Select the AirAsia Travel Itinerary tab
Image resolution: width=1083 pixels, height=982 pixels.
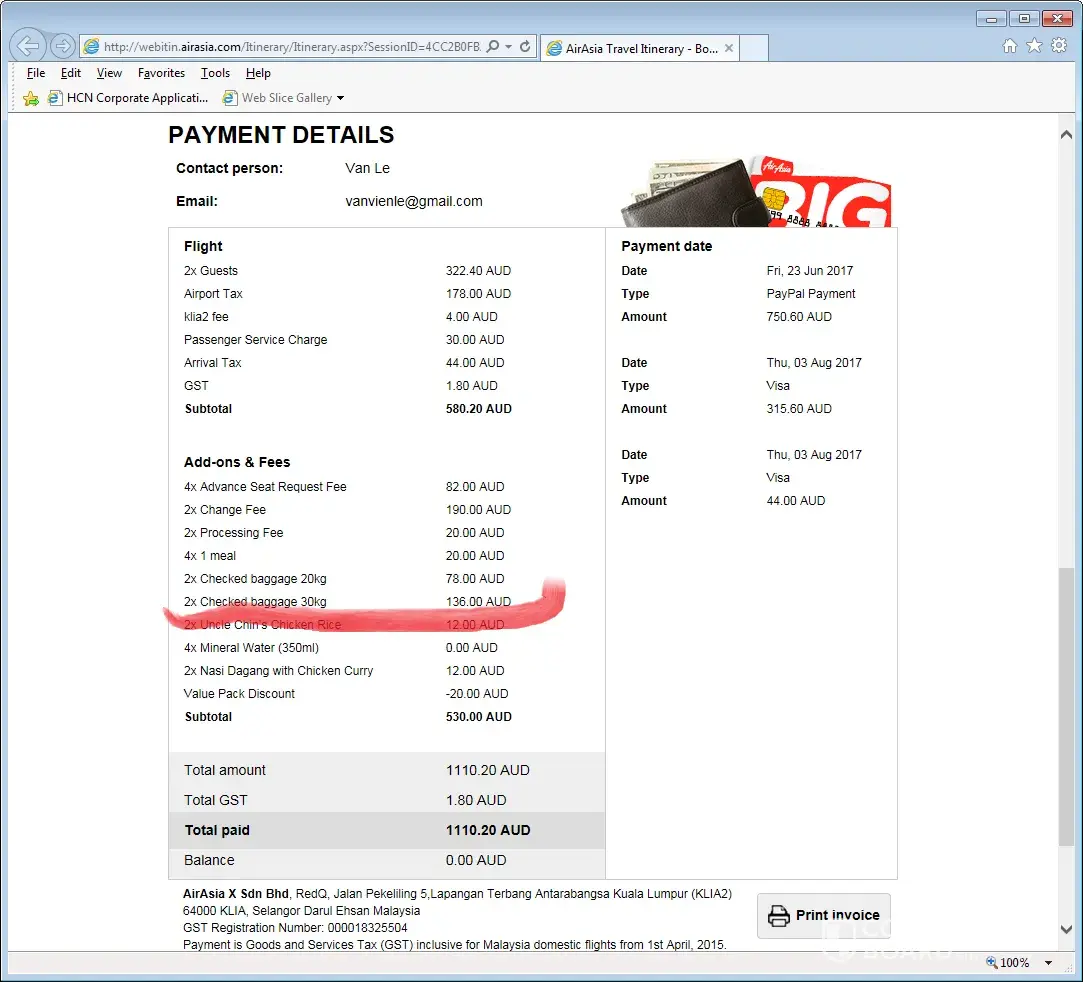tap(640, 48)
